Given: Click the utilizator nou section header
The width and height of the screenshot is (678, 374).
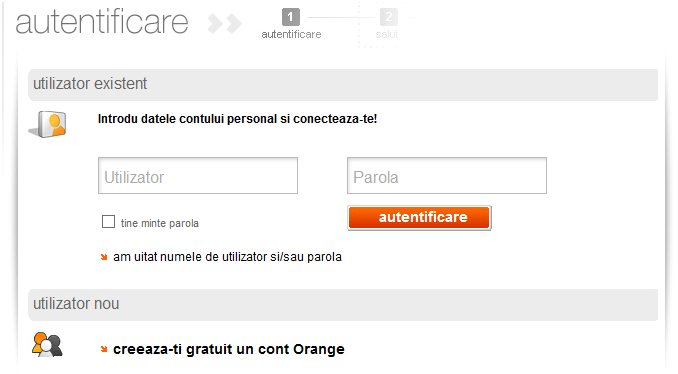Looking at the screenshot, I should 343,304.
